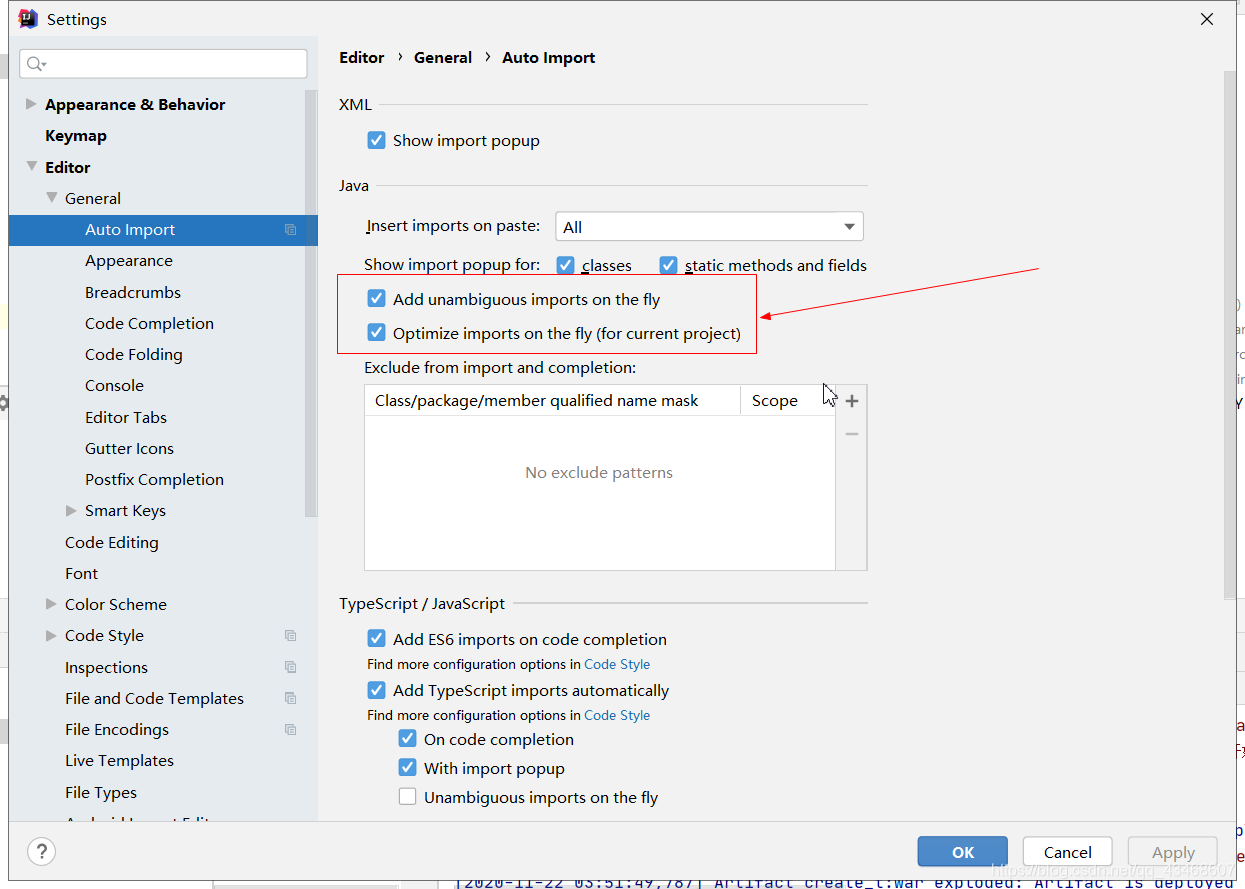Toggle With import popup checkbox
This screenshot has height=889, width=1245.
click(x=408, y=768)
